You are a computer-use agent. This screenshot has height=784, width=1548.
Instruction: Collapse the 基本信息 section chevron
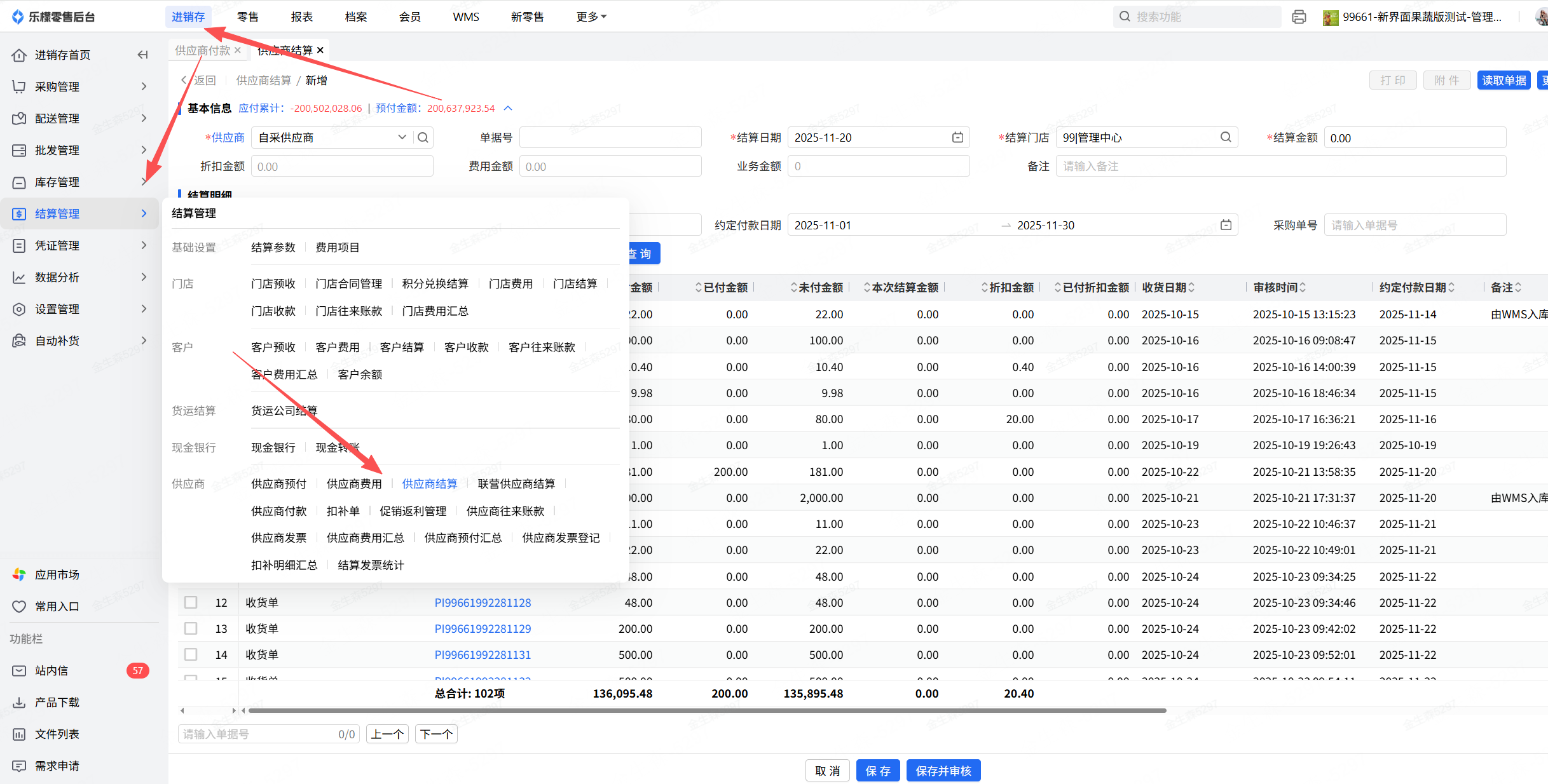(x=508, y=108)
